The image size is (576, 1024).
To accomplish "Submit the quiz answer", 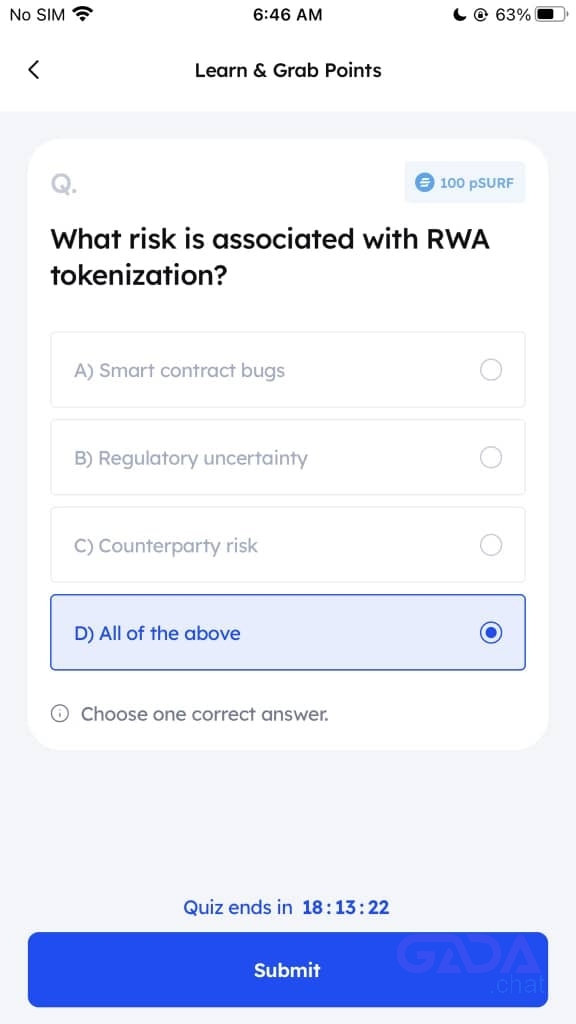I will coord(287,969).
